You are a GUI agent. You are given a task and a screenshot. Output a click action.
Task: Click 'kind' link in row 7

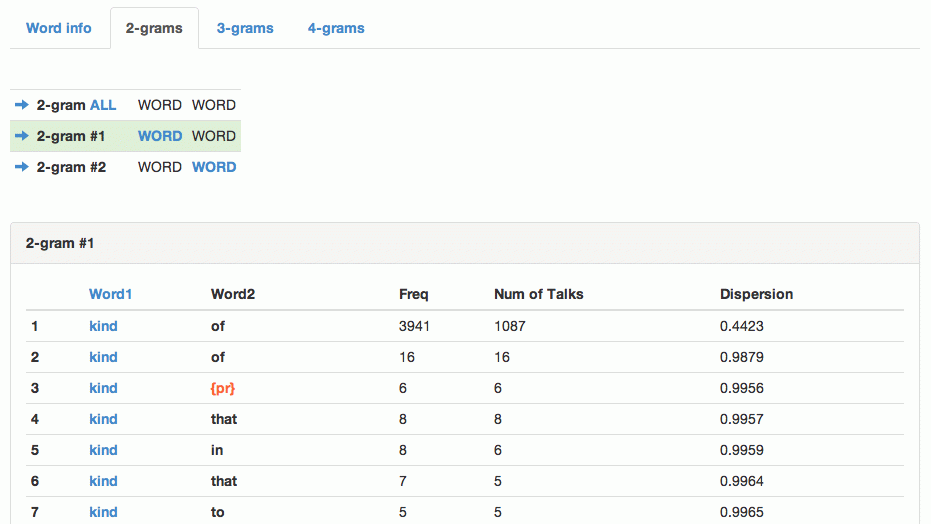(x=103, y=512)
